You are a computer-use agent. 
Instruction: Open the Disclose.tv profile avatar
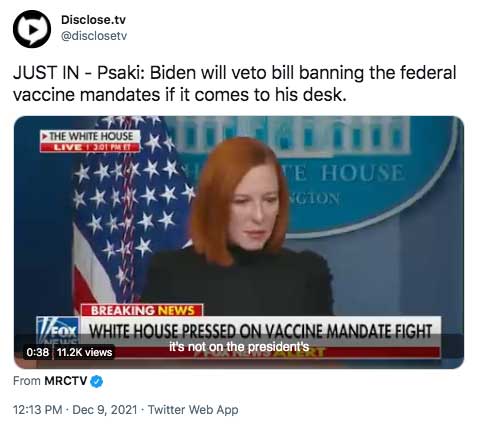click(x=32, y=29)
